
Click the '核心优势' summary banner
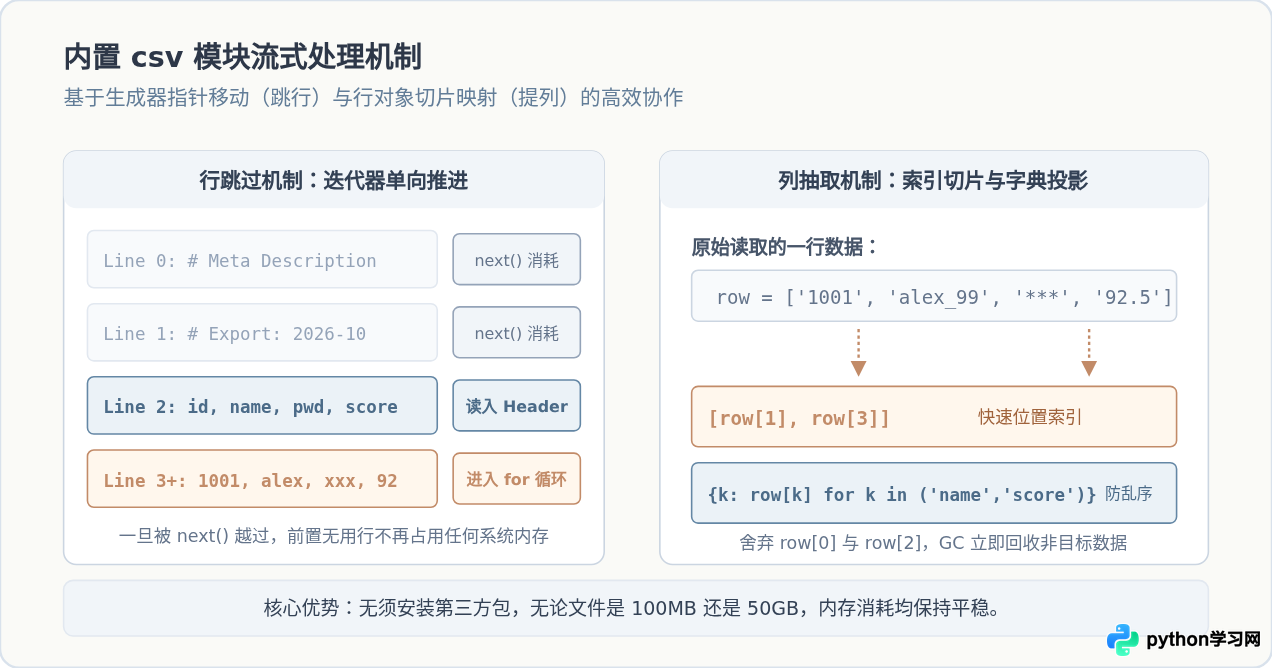(x=636, y=608)
